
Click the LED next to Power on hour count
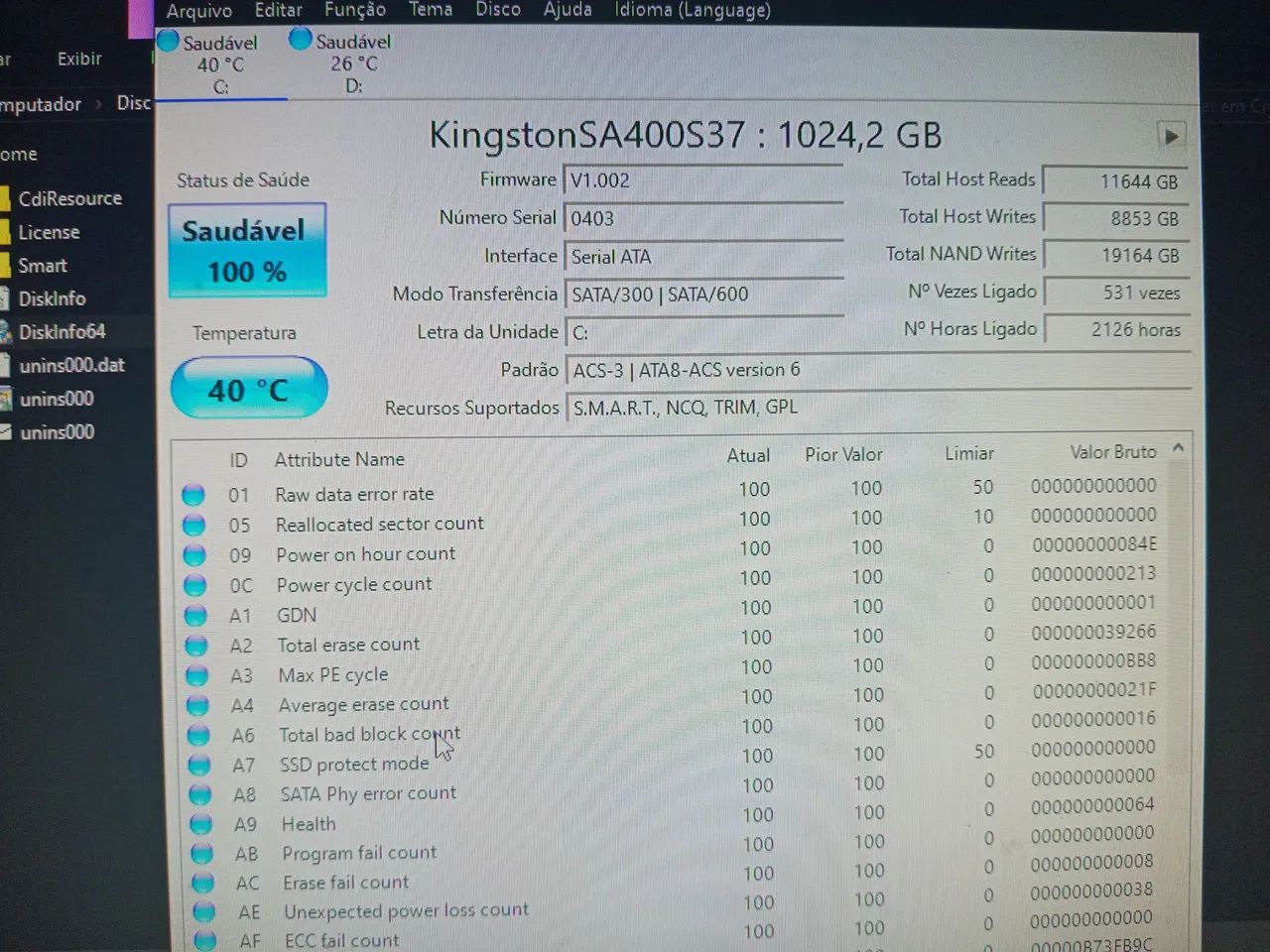[x=194, y=554]
